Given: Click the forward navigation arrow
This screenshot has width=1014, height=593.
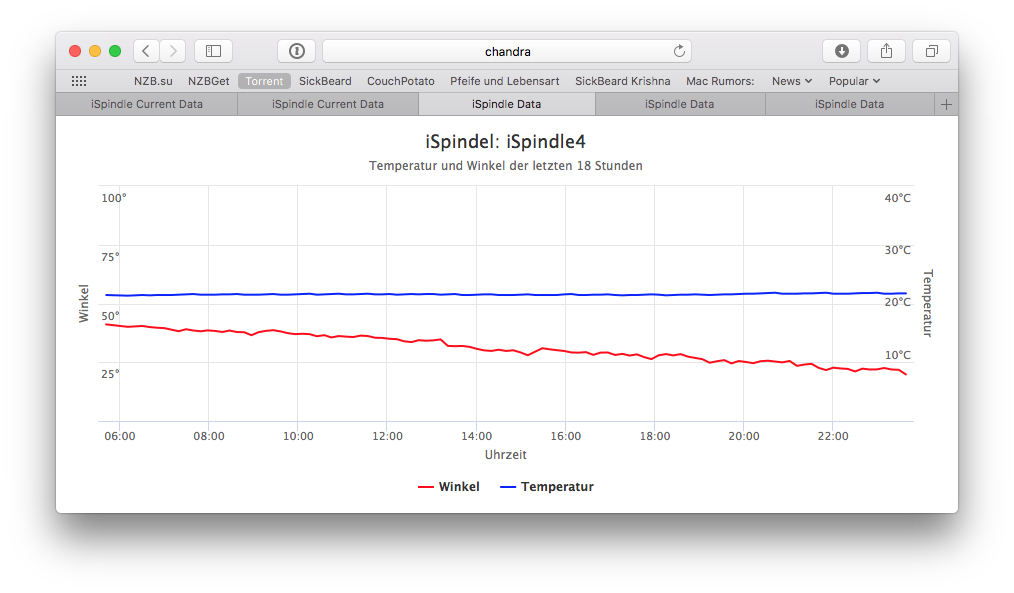Looking at the screenshot, I should (x=172, y=51).
